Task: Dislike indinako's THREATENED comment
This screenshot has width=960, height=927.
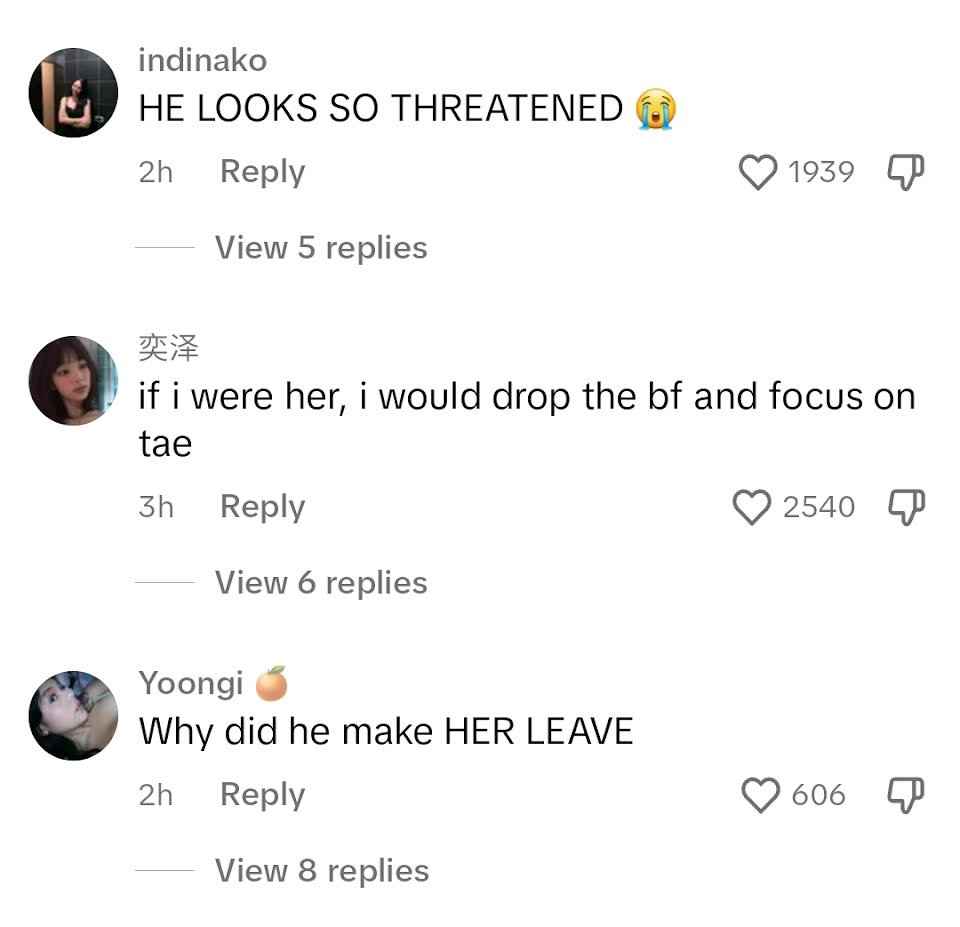Action: 906,172
